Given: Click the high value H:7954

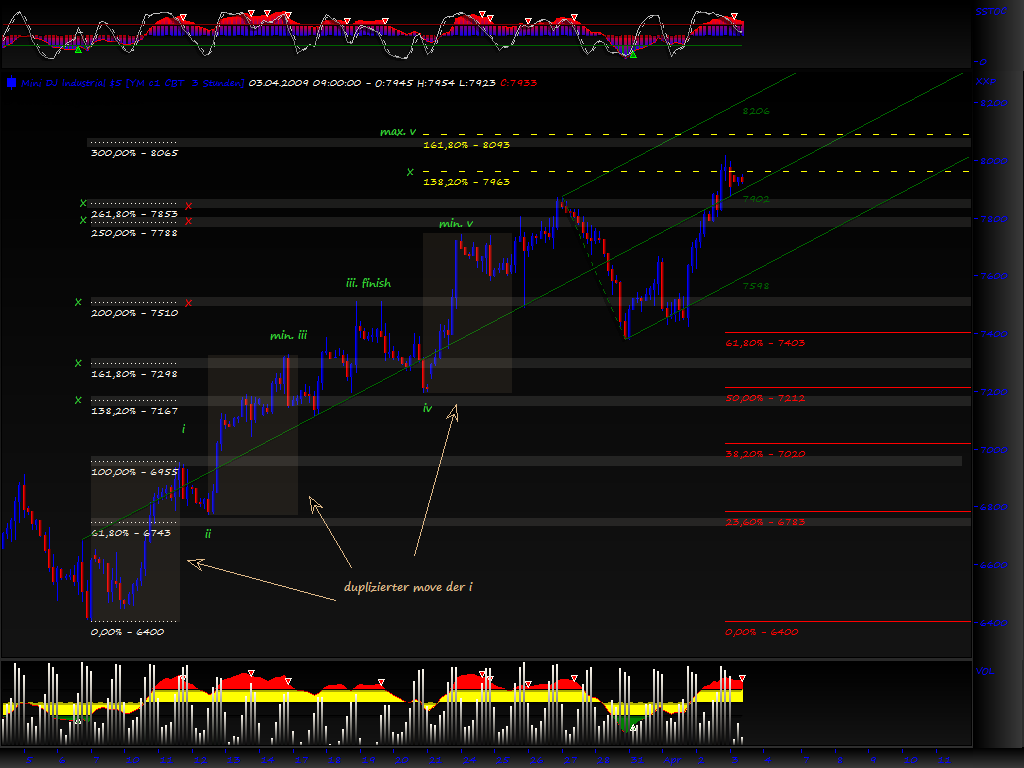Looking at the screenshot, I should [436, 83].
